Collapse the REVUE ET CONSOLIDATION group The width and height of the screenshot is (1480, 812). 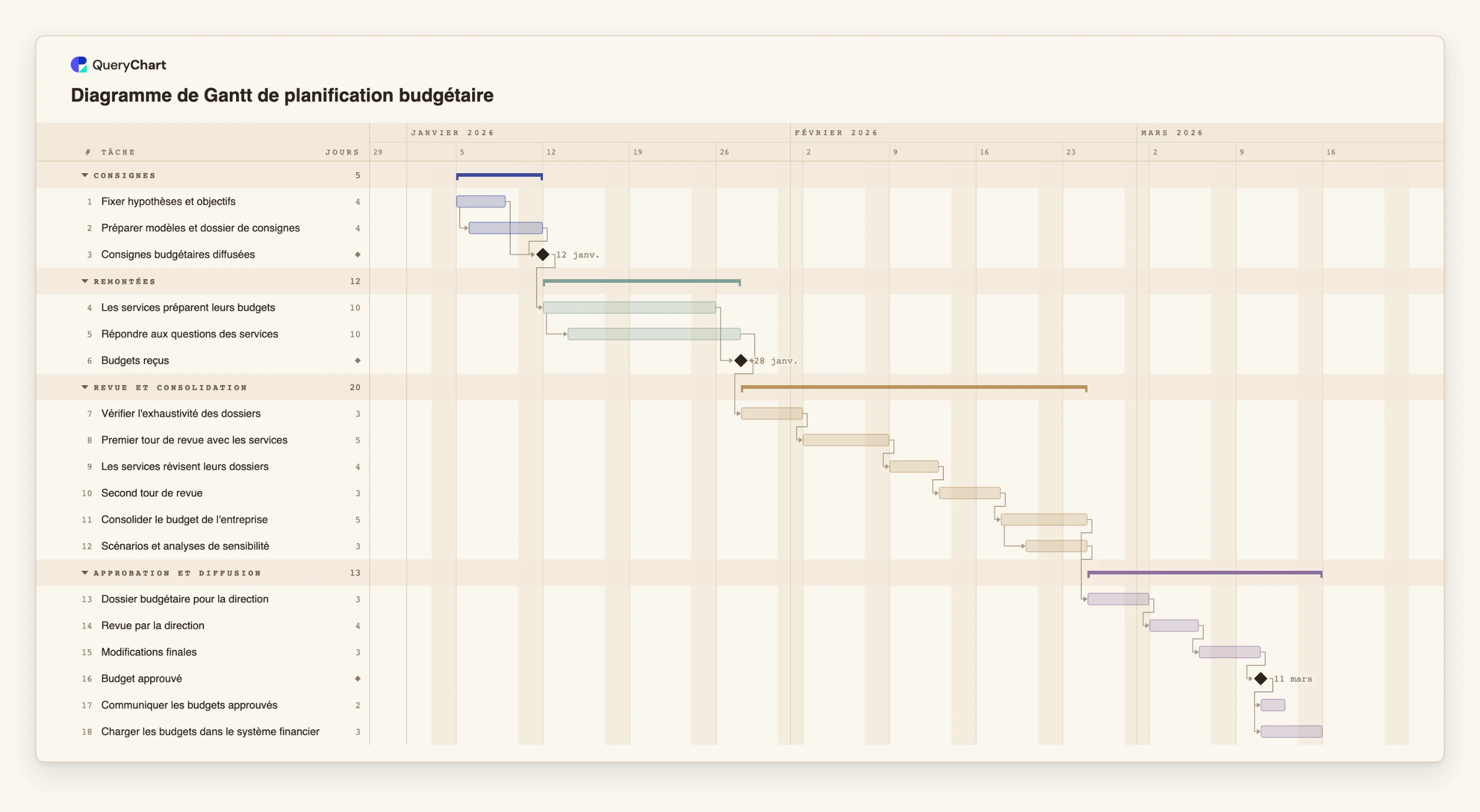(85, 388)
